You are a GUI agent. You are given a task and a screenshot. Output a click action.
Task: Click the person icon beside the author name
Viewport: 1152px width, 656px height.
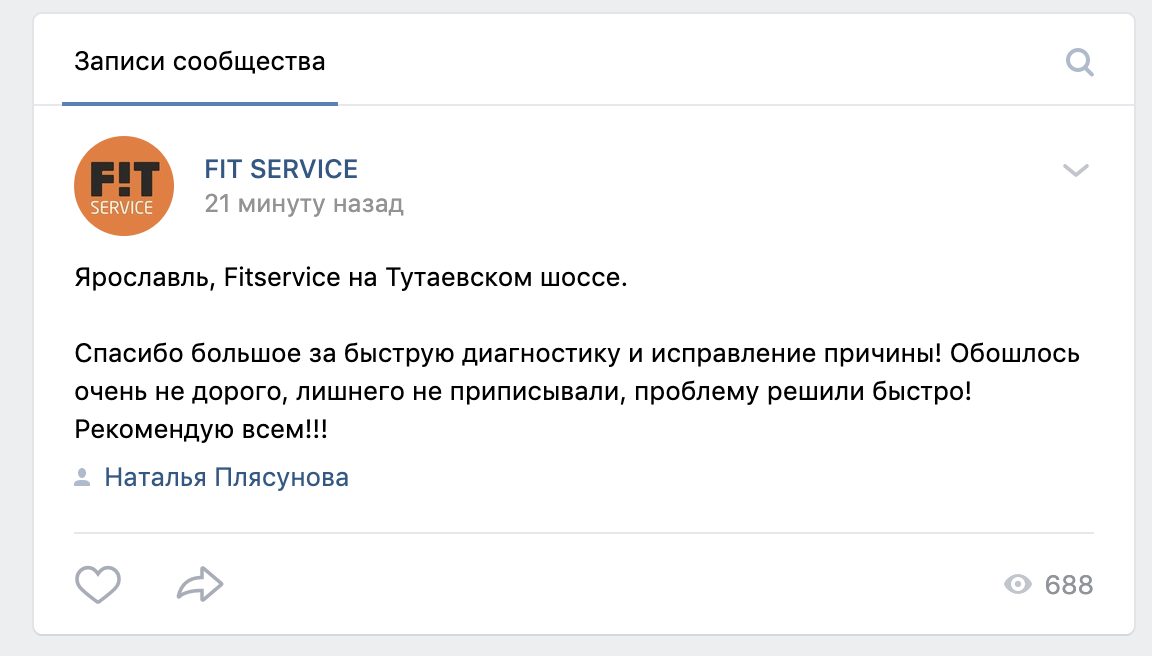coord(82,478)
